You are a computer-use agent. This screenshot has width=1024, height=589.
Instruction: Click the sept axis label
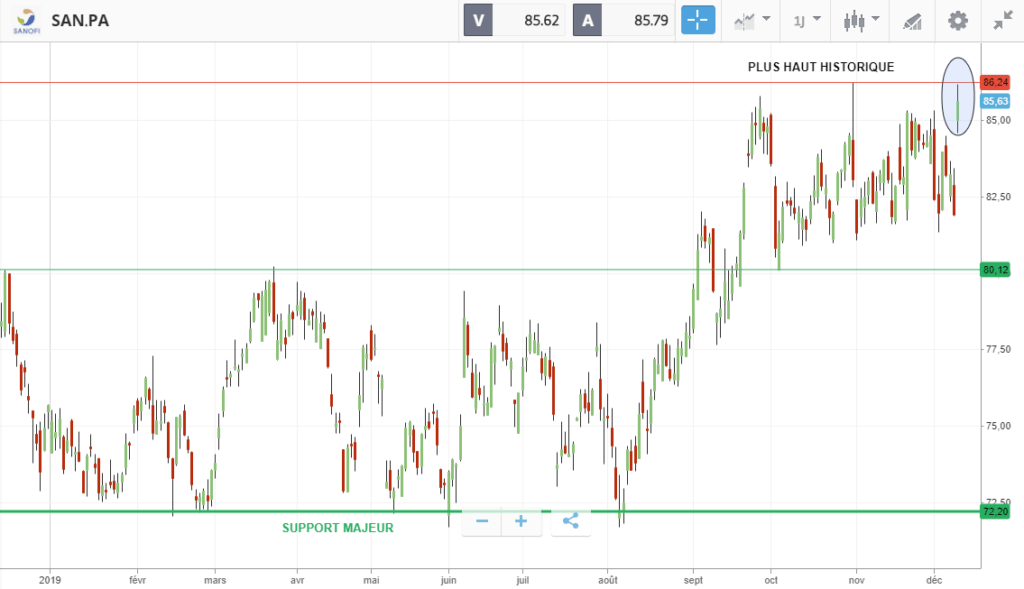[694, 580]
